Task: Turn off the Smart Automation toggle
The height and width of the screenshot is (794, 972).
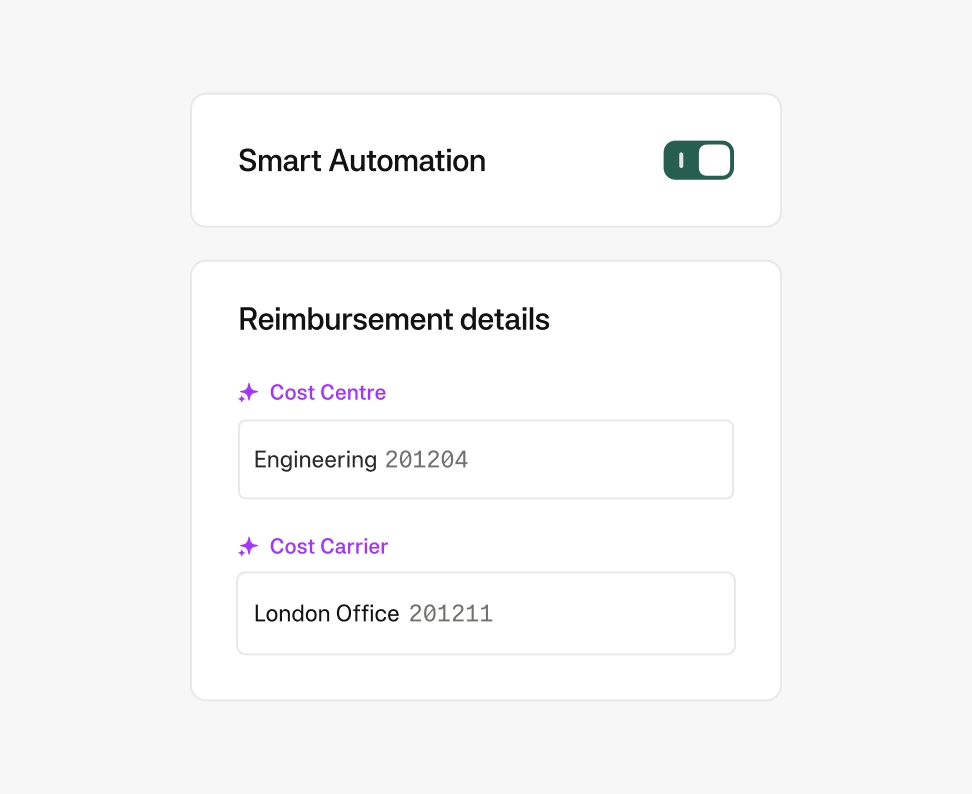Action: point(698,160)
